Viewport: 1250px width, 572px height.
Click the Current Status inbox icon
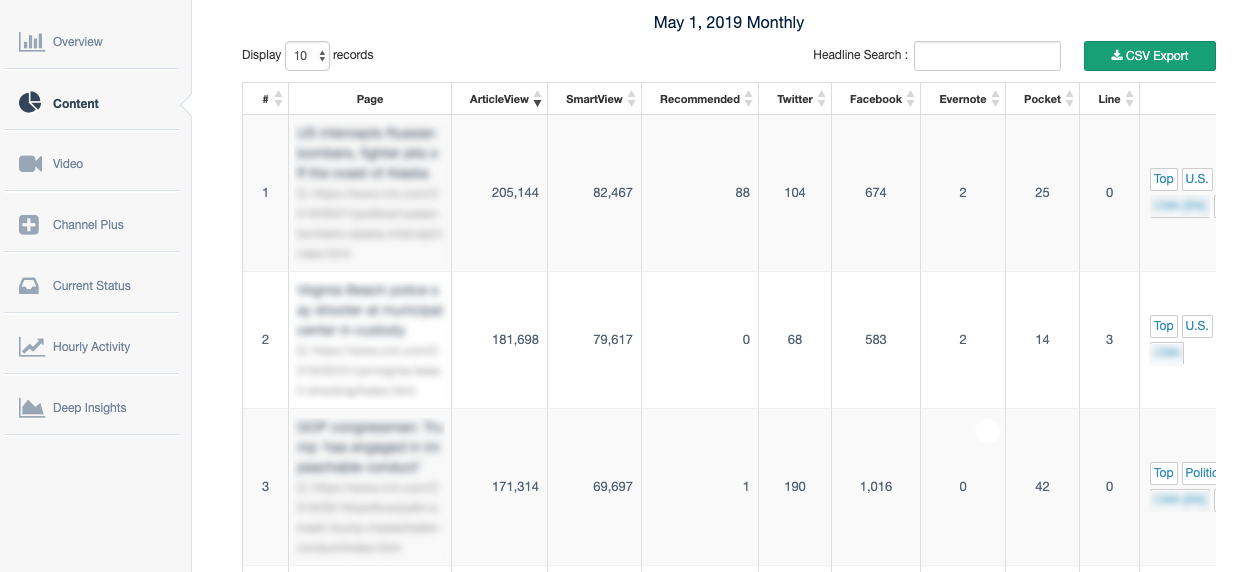[x=30, y=286]
